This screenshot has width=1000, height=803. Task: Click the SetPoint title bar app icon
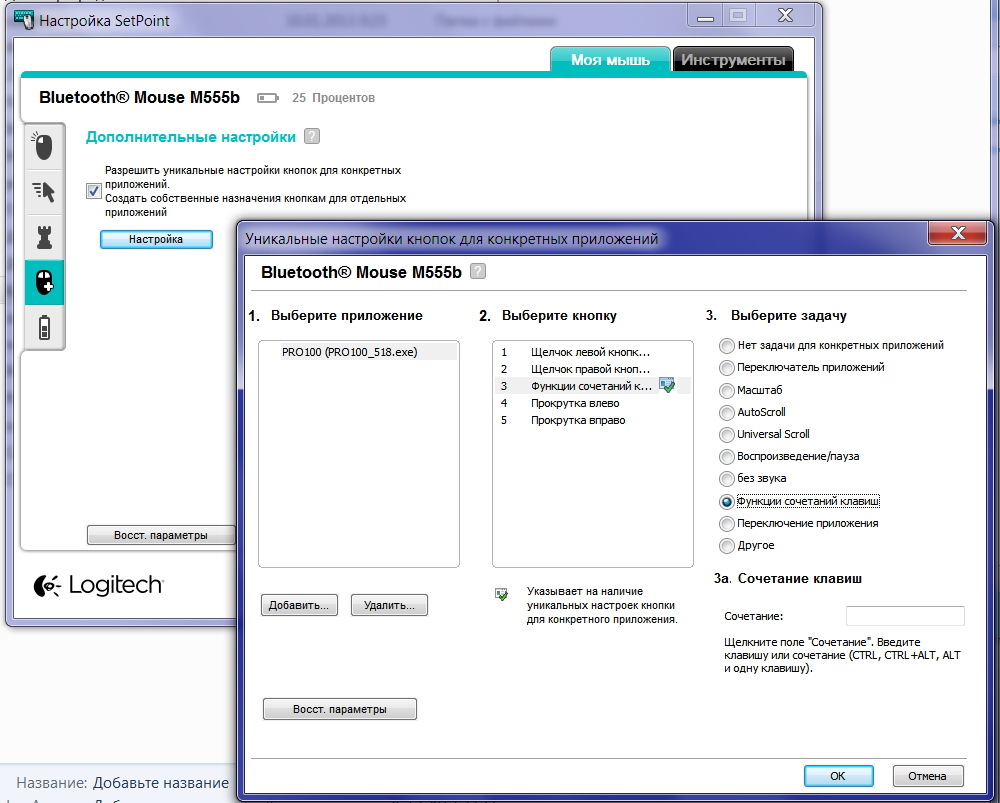[24, 20]
